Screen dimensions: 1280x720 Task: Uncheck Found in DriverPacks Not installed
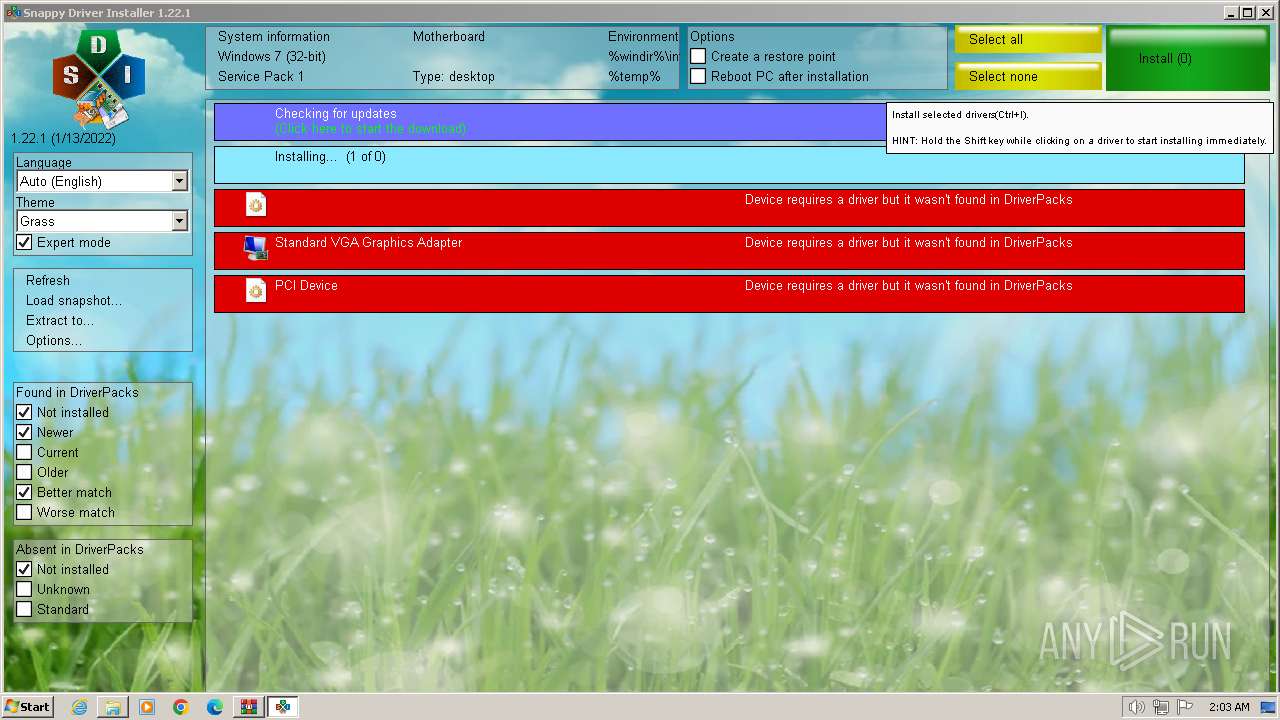(x=24, y=413)
